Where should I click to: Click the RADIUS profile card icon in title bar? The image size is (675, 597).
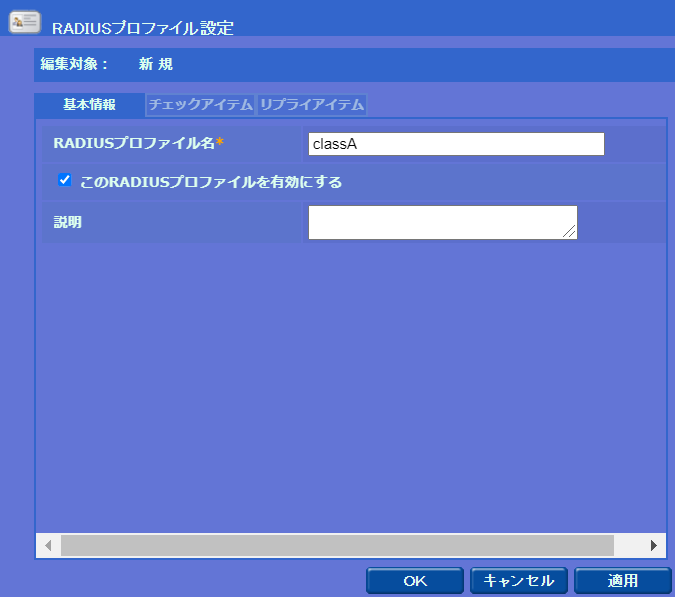[x=25, y=22]
